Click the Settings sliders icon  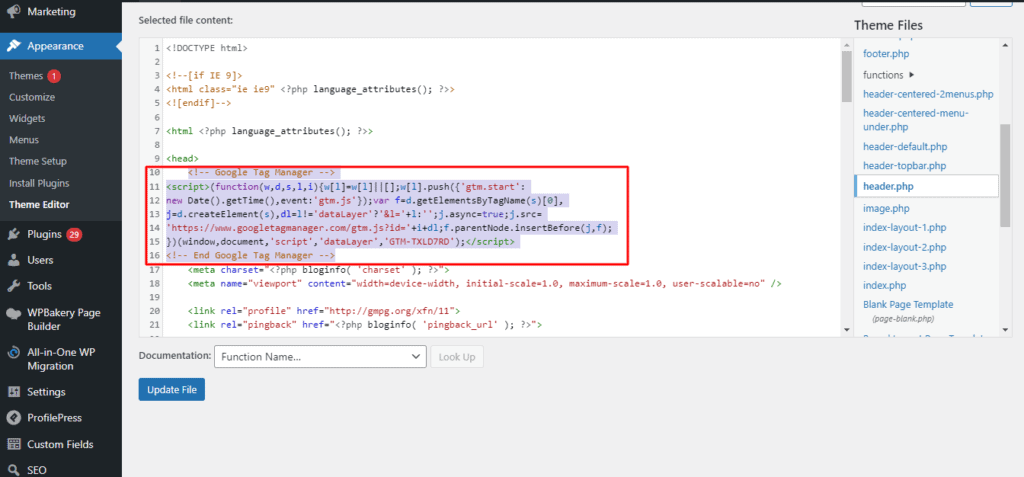click(13, 392)
